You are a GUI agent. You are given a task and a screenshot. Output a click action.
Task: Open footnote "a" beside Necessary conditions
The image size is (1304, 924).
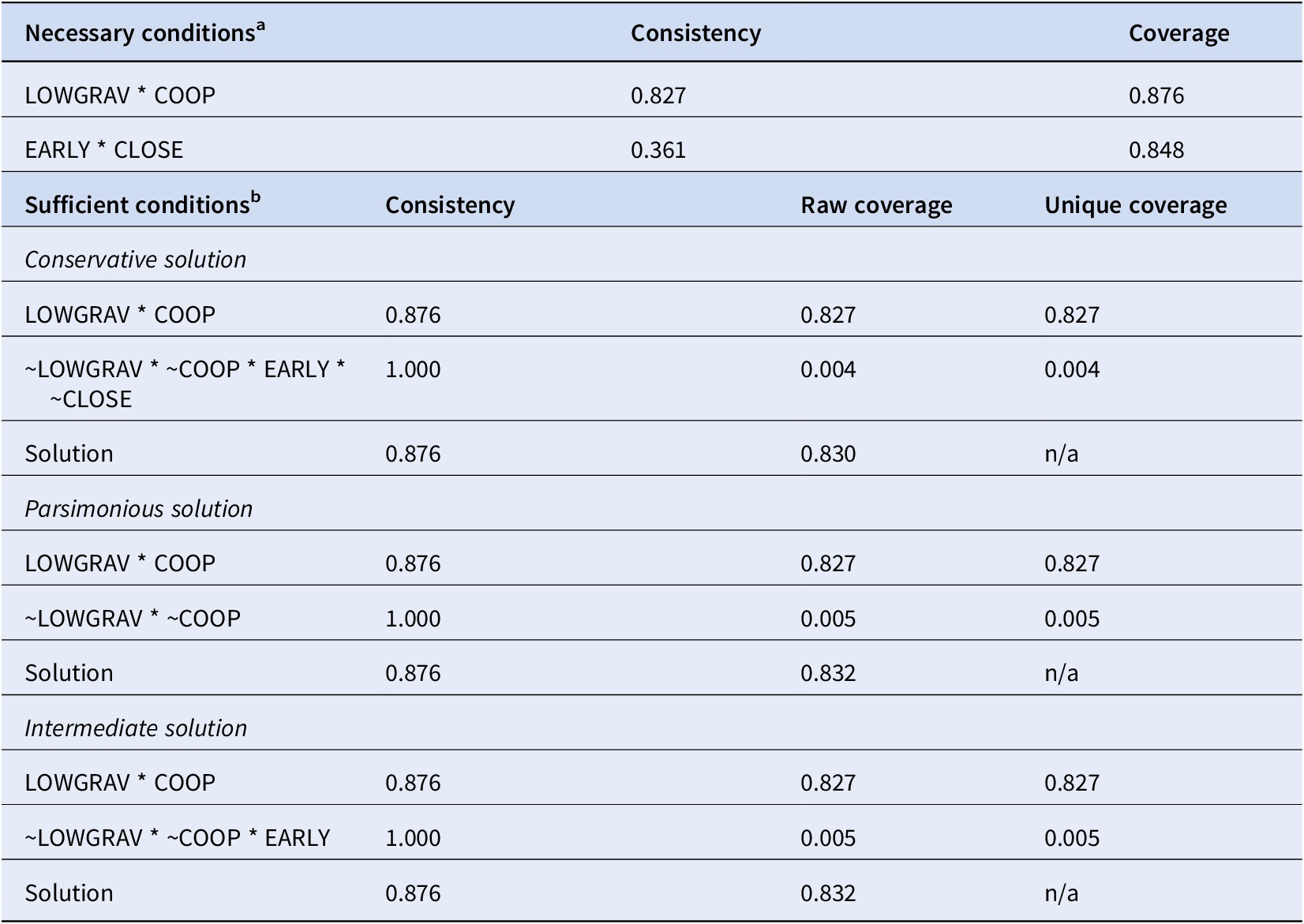[x=260, y=26]
